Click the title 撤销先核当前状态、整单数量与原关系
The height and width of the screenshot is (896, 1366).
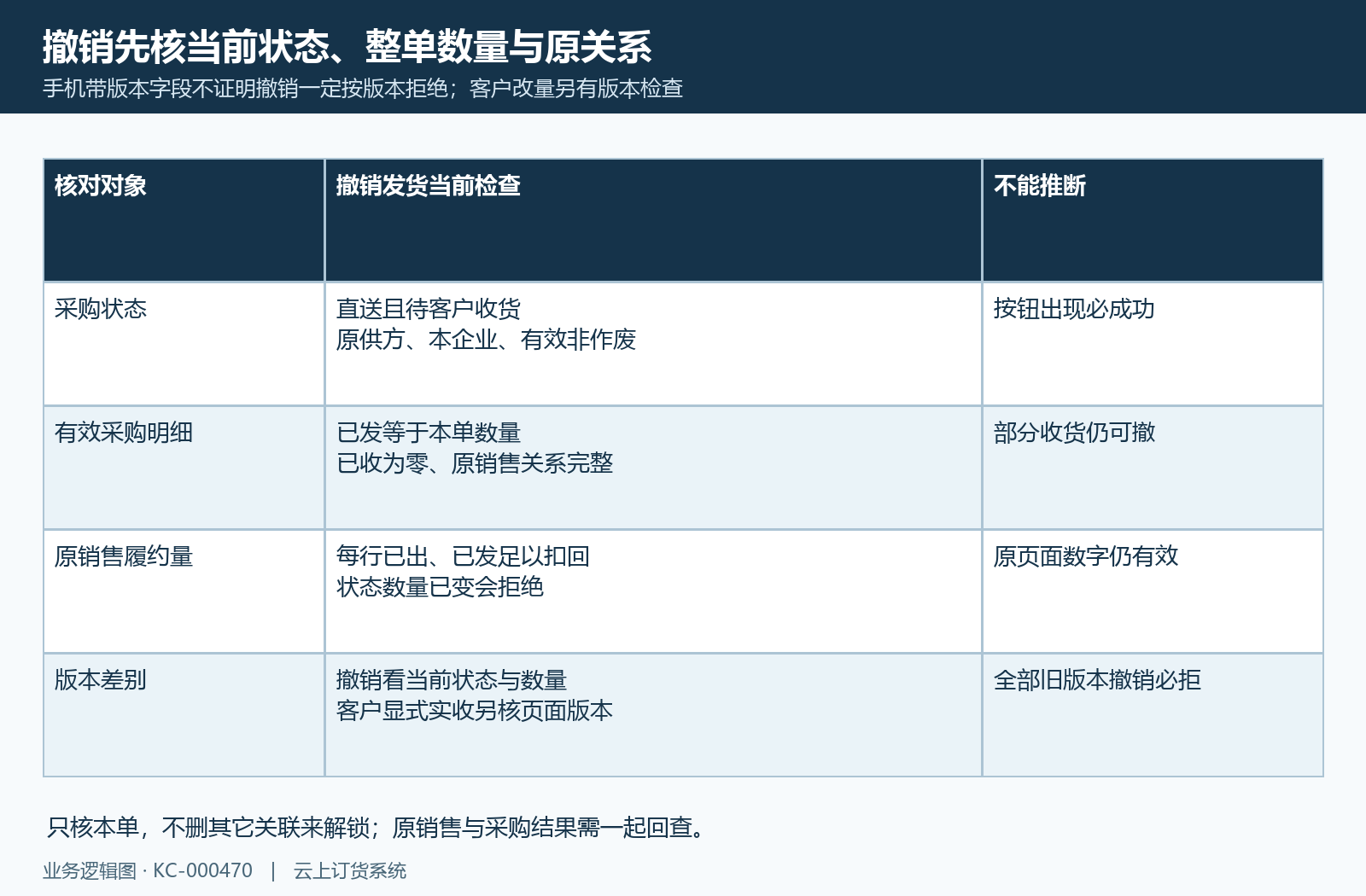[347, 47]
